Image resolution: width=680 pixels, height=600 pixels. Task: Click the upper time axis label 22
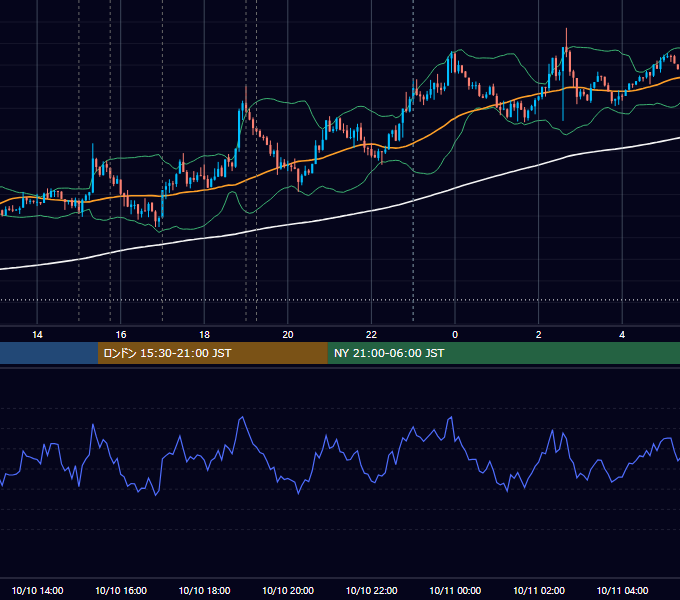(371, 335)
